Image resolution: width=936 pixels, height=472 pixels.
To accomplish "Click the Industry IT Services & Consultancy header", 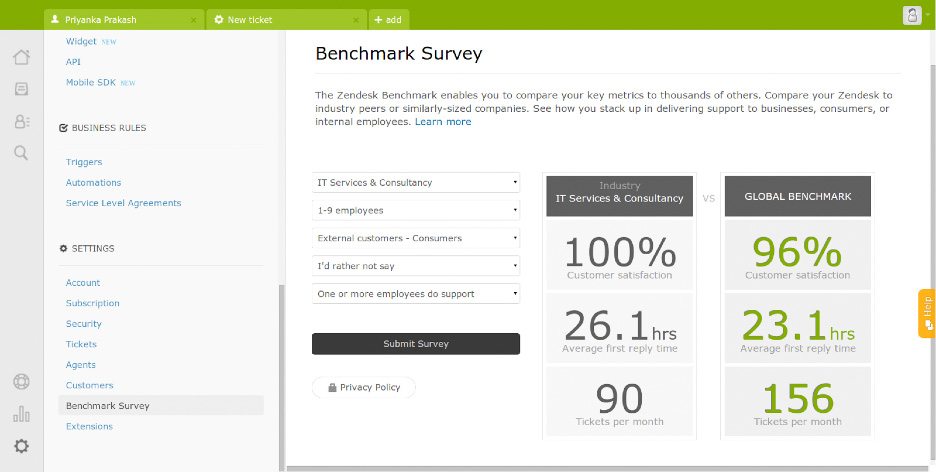I will pos(619,195).
